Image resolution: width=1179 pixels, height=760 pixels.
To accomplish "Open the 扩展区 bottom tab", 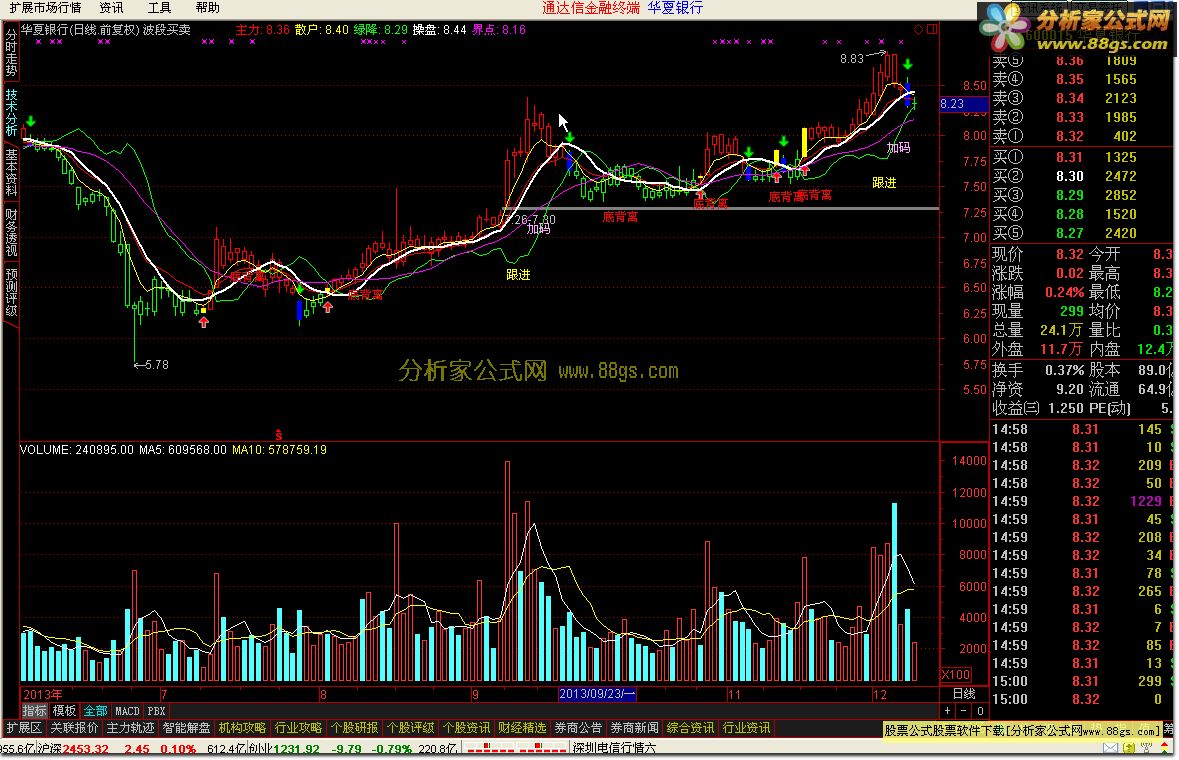I will pyautogui.click(x=24, y=728).
